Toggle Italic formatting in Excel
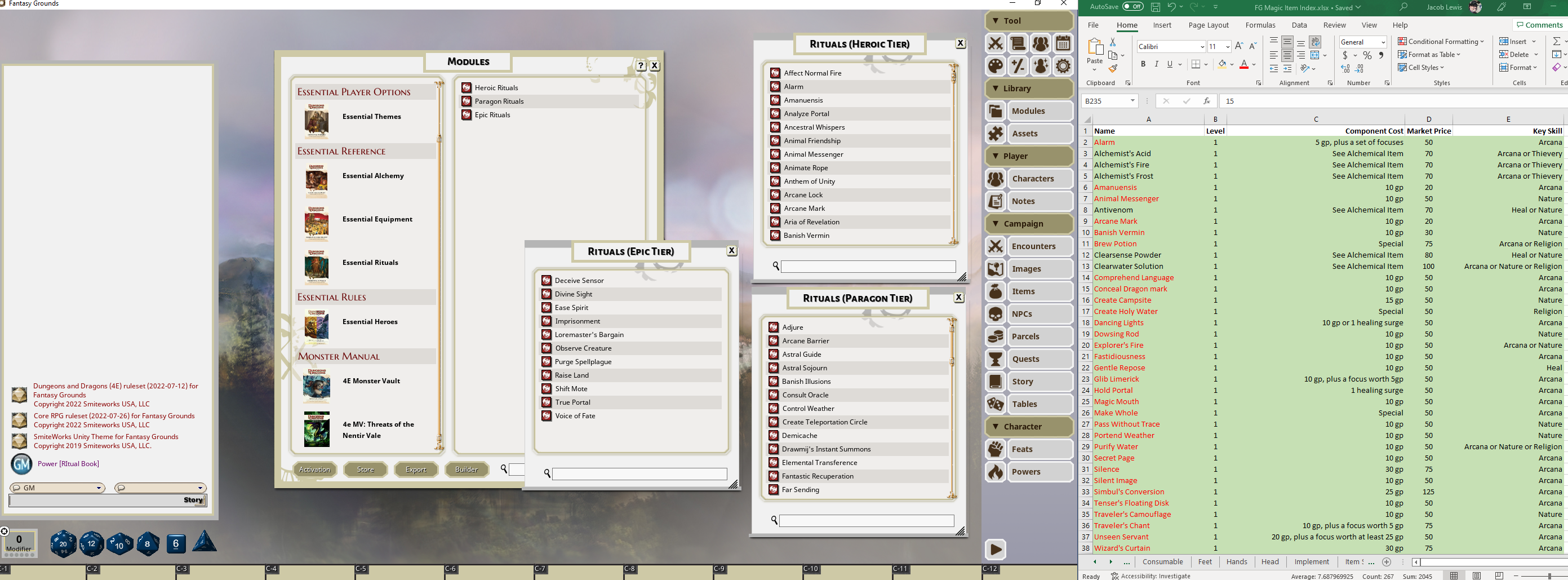The image size is (1568, 580). [x=1156, y=64]
